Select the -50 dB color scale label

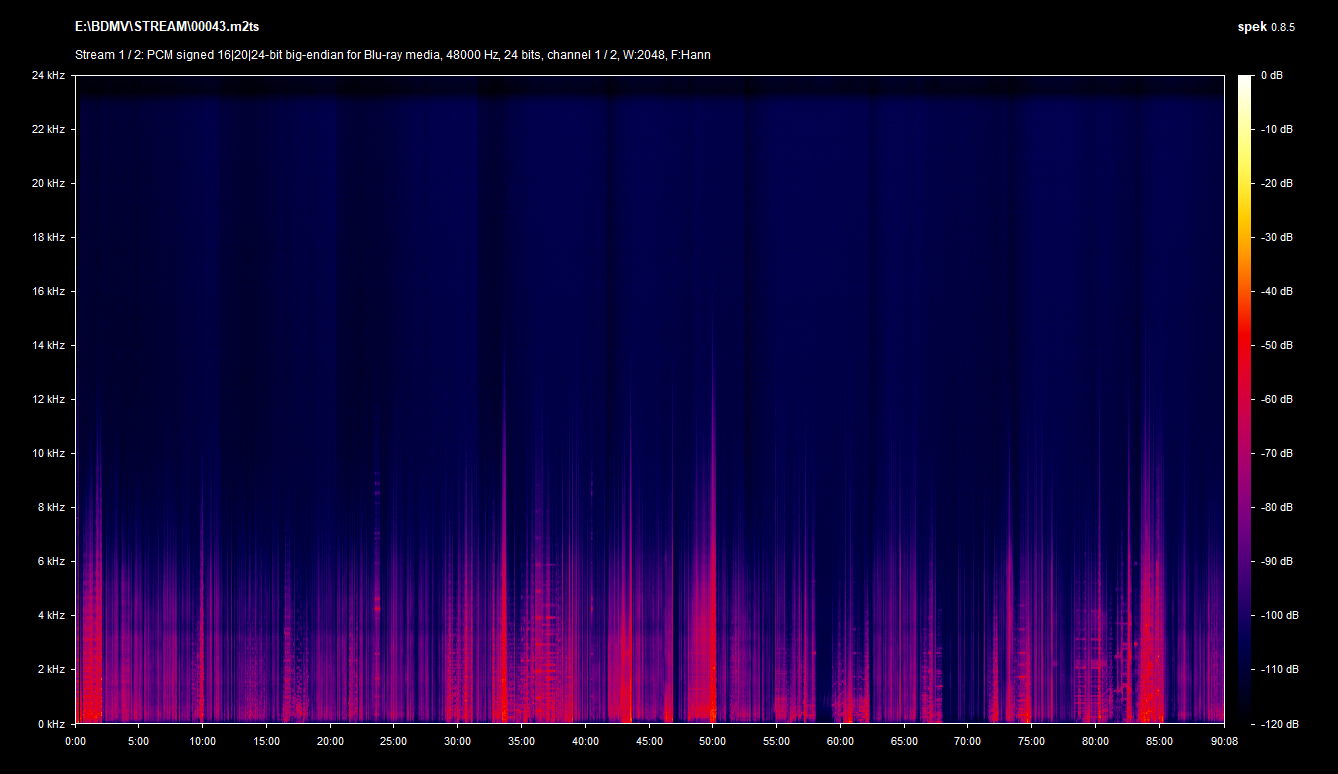click(x=1273, y=346)
